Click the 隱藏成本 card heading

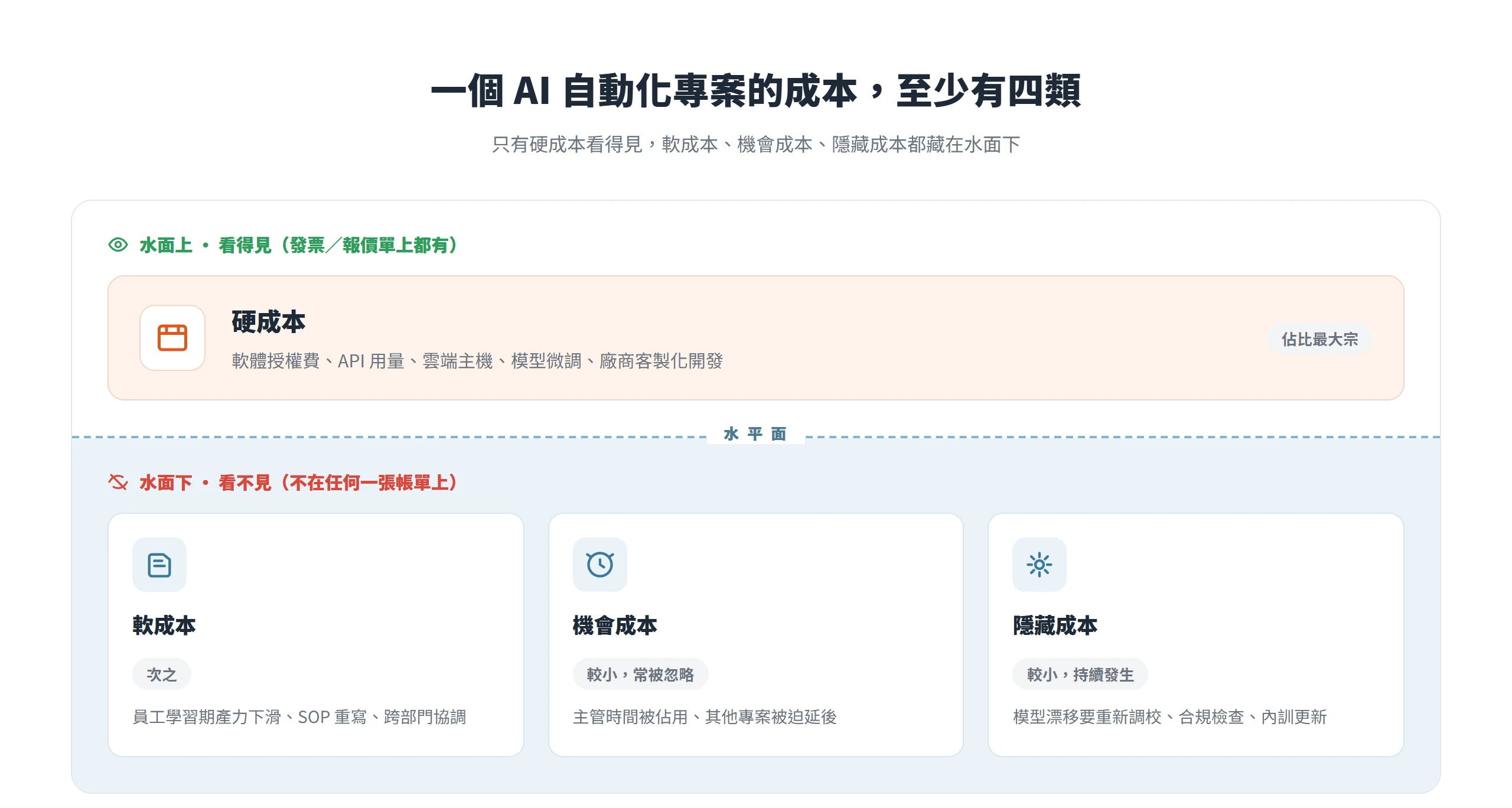coord(1055,625)
